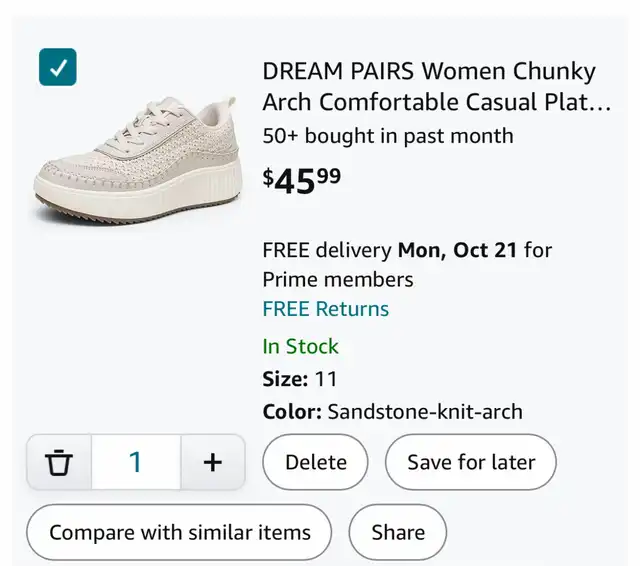Screen dimensions: 640x566
Task: Click the Save for later button
Action: coord(470,462)
